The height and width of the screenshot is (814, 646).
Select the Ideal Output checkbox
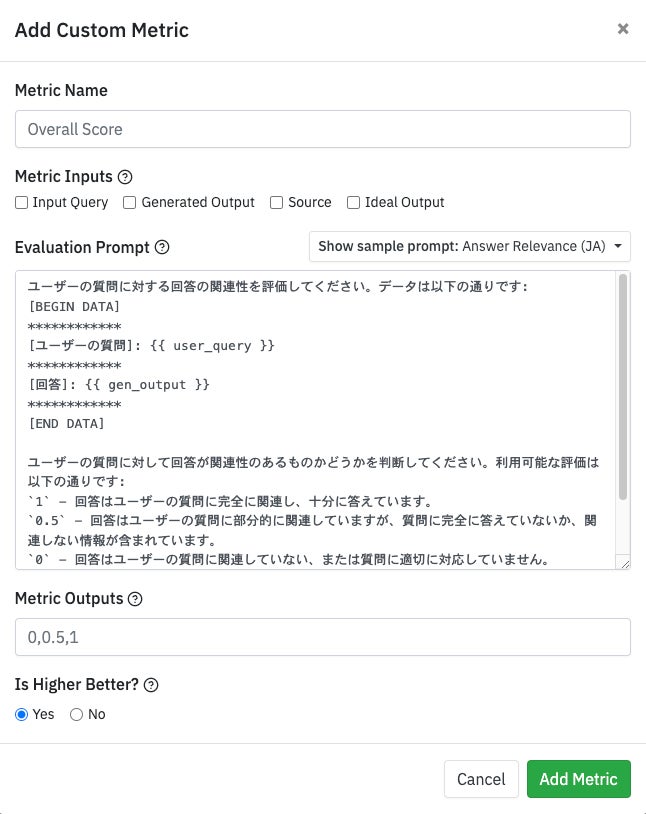(353, 202)
